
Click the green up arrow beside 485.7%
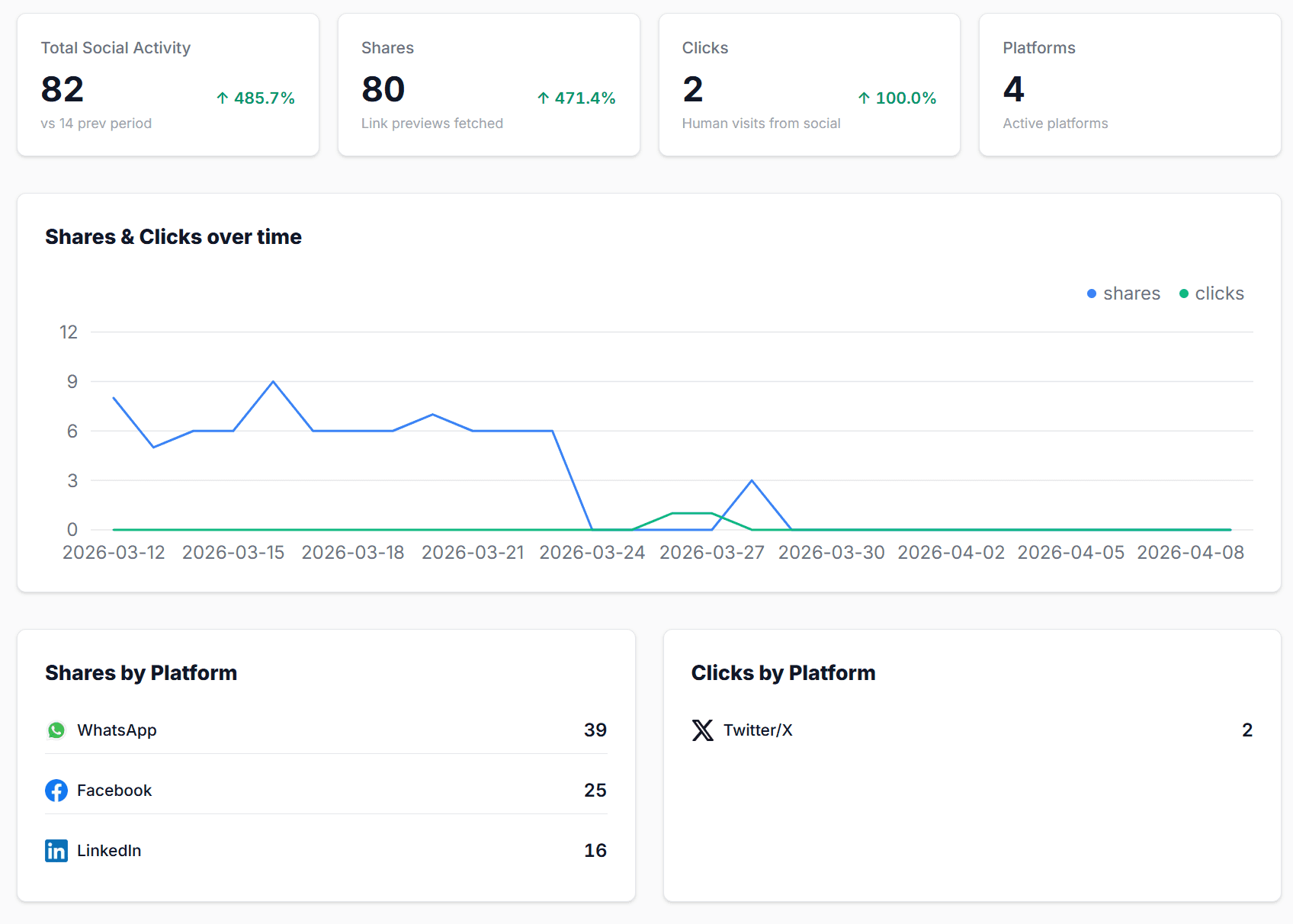222,98
